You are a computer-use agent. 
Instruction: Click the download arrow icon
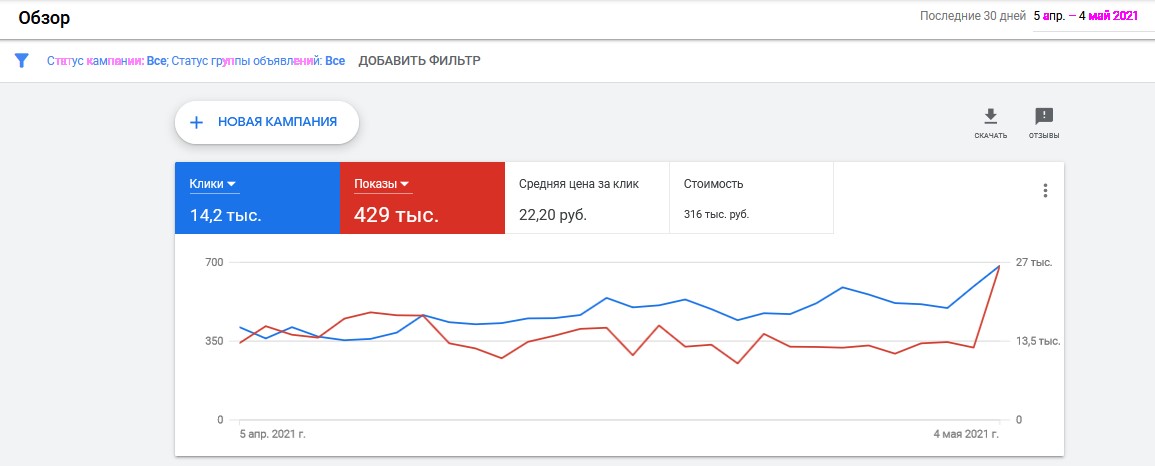click(991, 116)
